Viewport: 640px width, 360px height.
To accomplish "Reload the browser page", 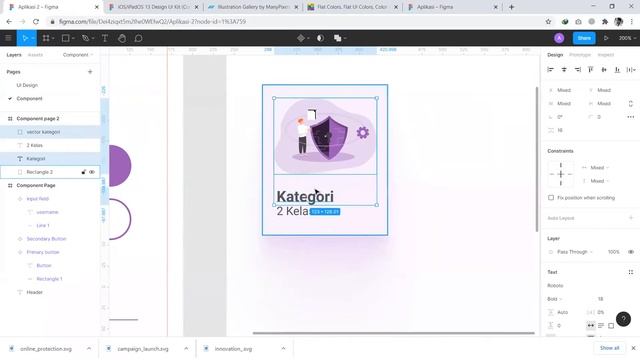I will 36,22.
